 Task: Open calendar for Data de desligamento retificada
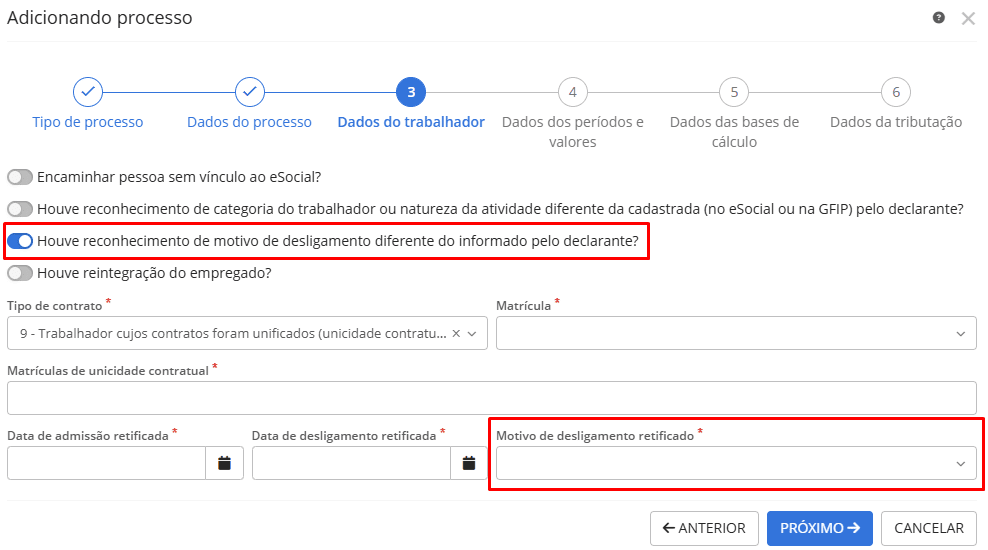469,463
